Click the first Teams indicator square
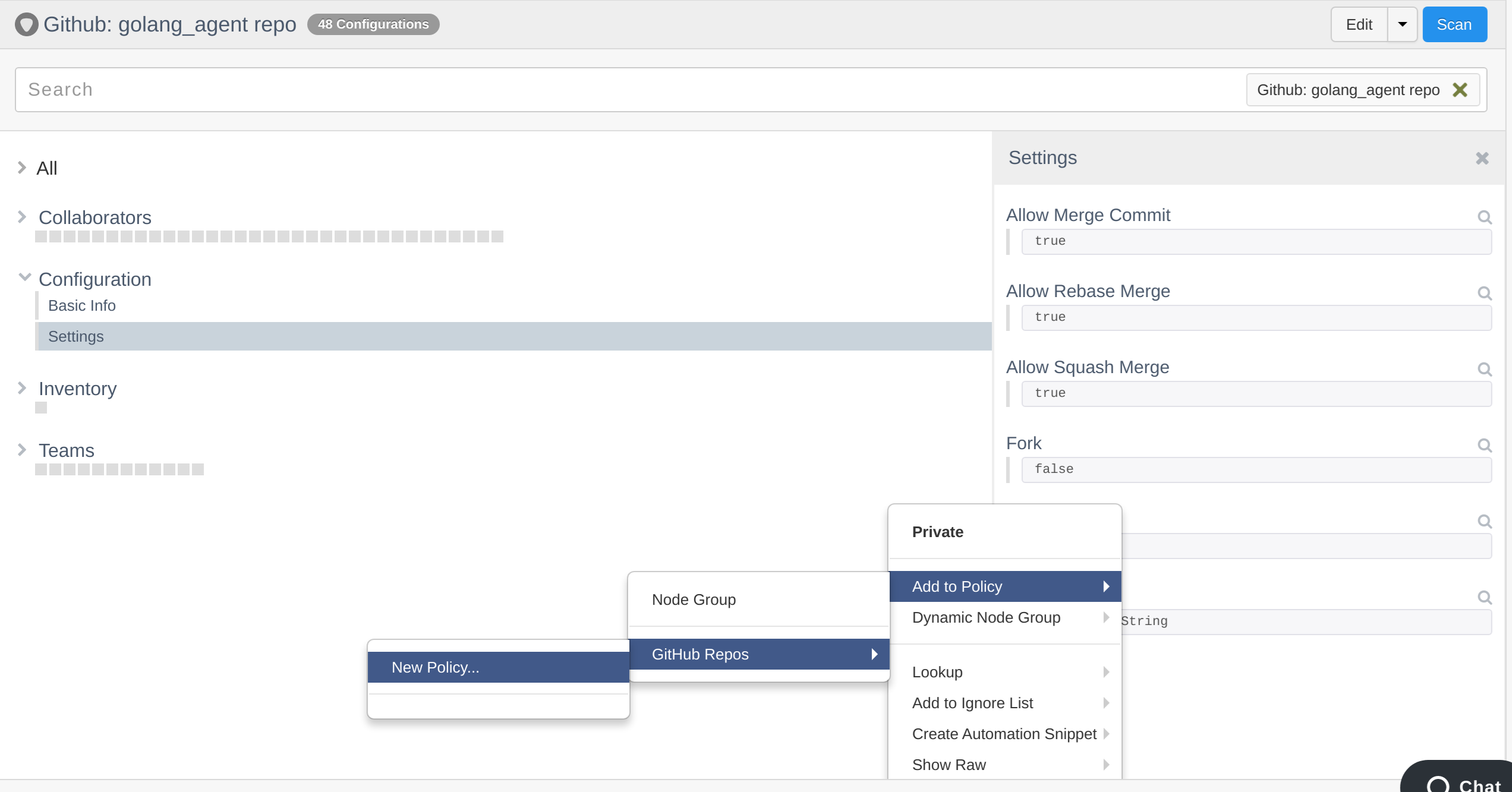1512x792 pixels. [41, 469]
